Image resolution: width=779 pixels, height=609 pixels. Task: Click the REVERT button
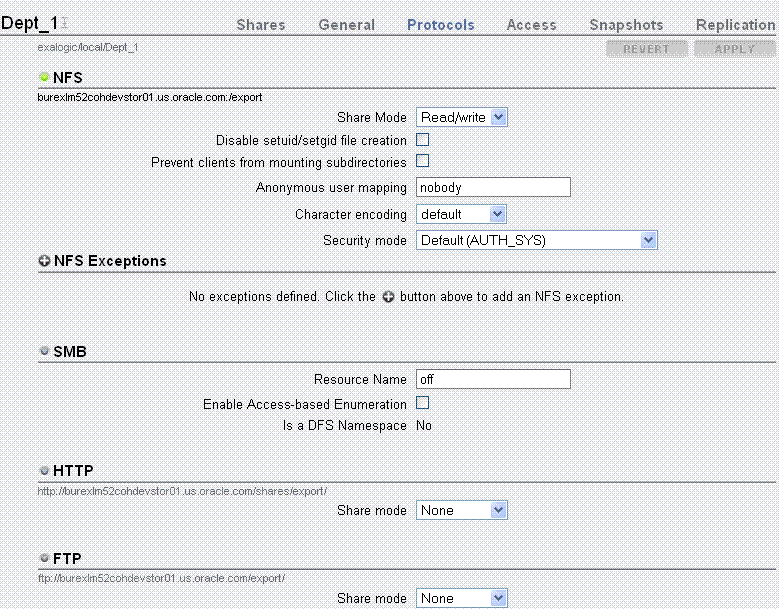pyautogui.click(x=647, y=49)
